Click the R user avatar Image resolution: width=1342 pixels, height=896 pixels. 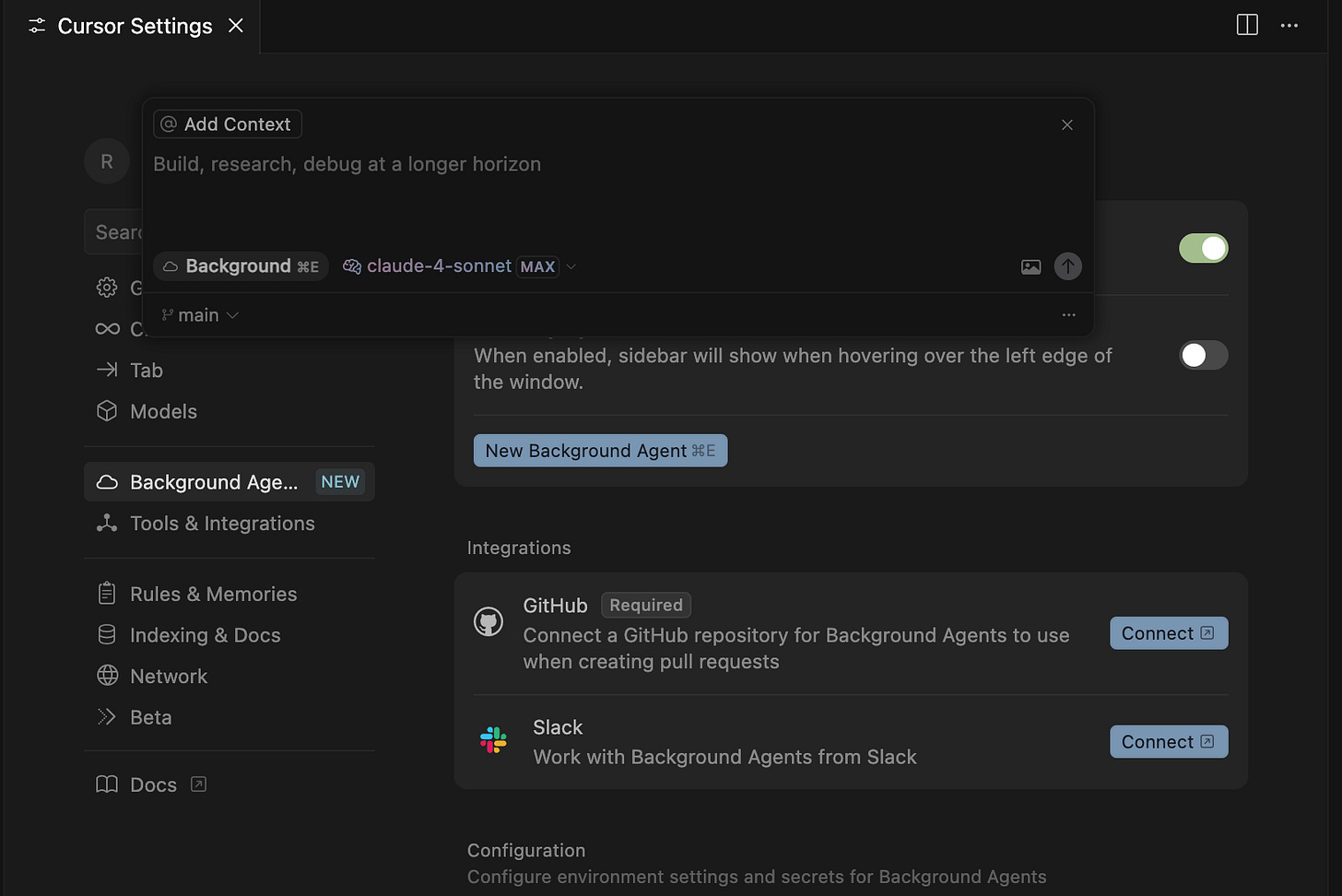[107, 161]
